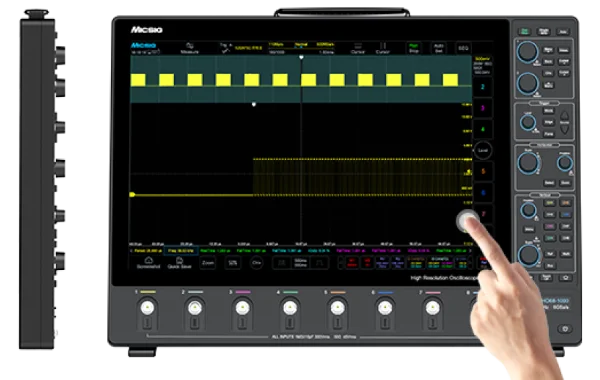This screenshot has width=600, height=380.
Task: Tap the trigger level marker on right edge
Action: click(x=469, y=171)
